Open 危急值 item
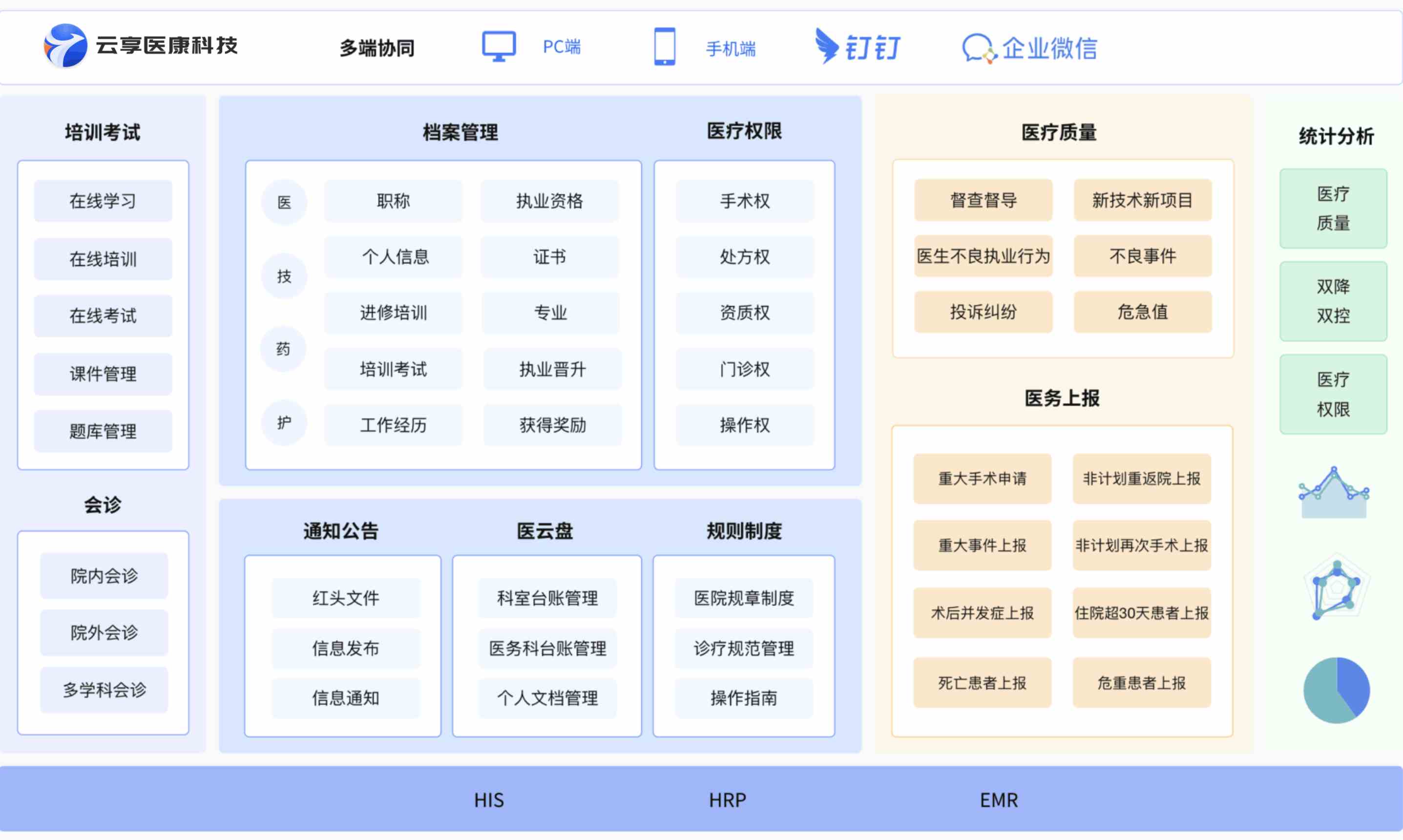This screenshot has height=840, width=1403. tap(1143, 312)
